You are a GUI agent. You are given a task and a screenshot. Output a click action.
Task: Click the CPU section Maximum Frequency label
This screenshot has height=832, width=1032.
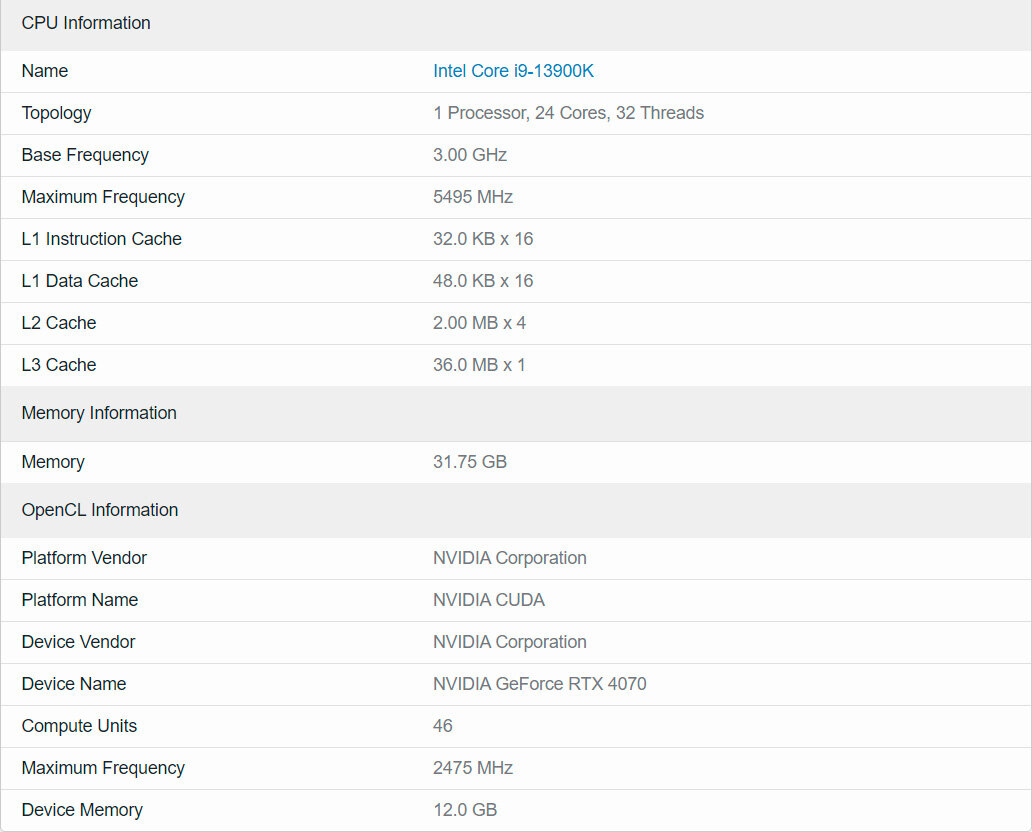103,197
